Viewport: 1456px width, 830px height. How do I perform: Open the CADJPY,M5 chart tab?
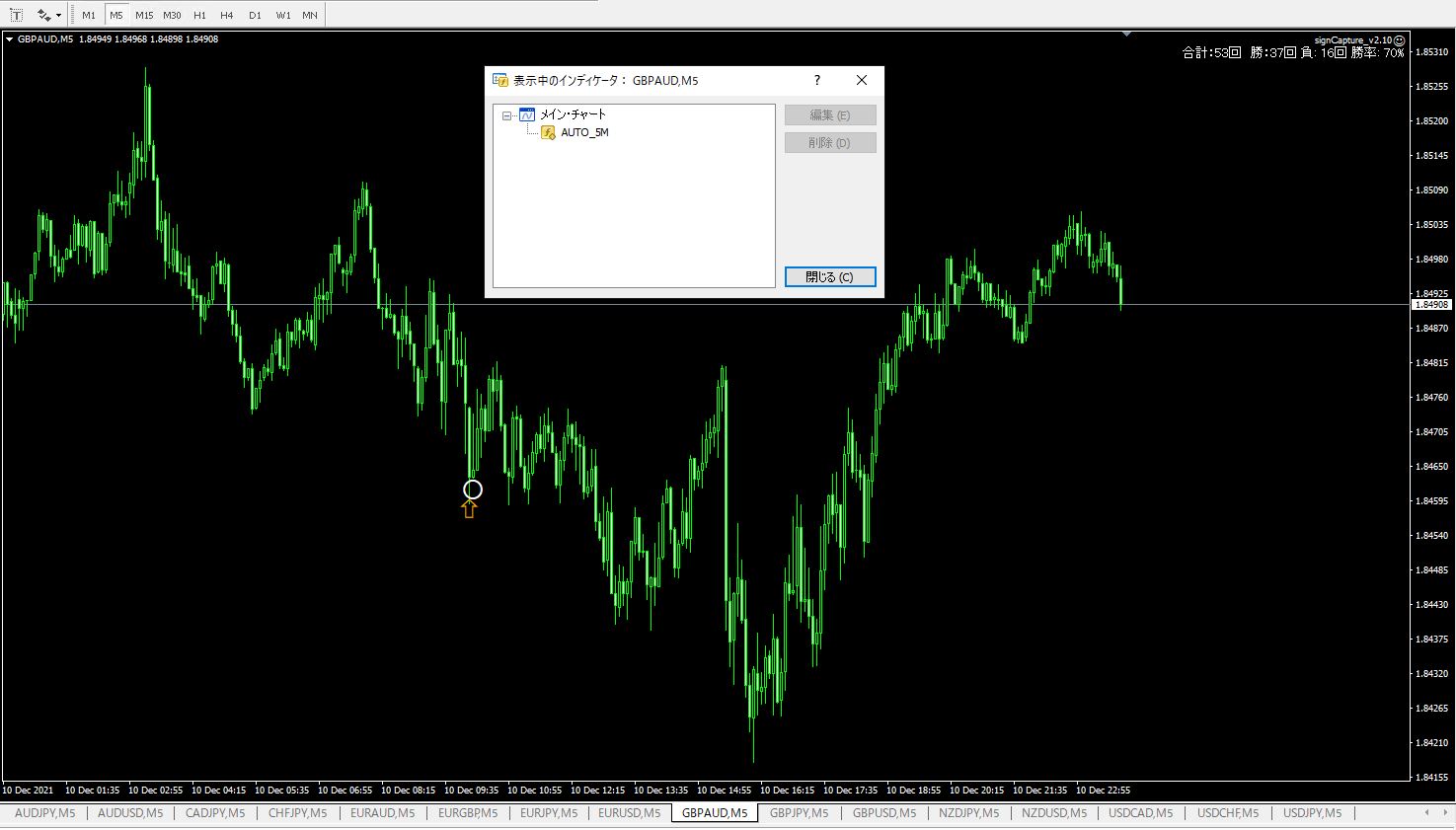215,813
